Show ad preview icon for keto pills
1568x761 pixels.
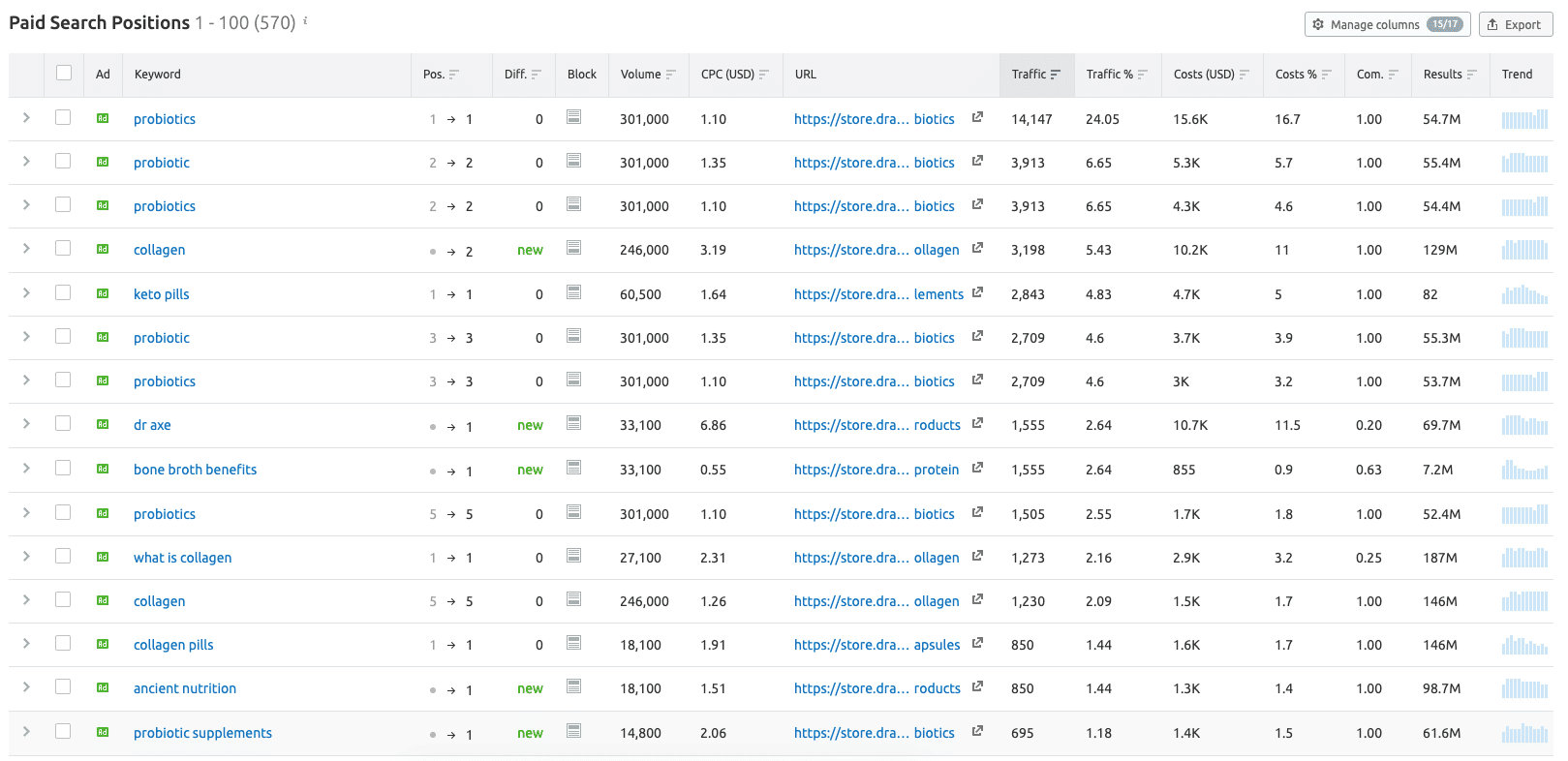[103, 293]
